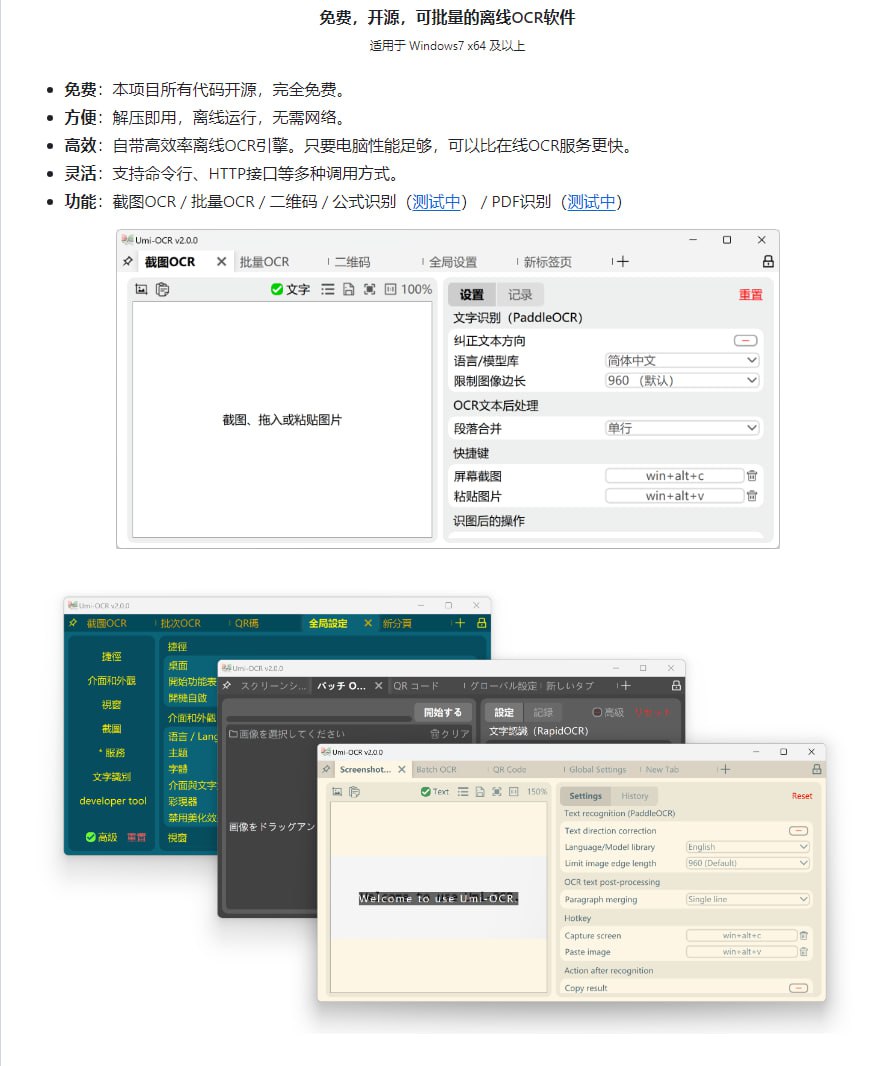Close the バッチ O... tab in Japanese window
This screenshot has height=1066, width=893.
coord(379,685)
